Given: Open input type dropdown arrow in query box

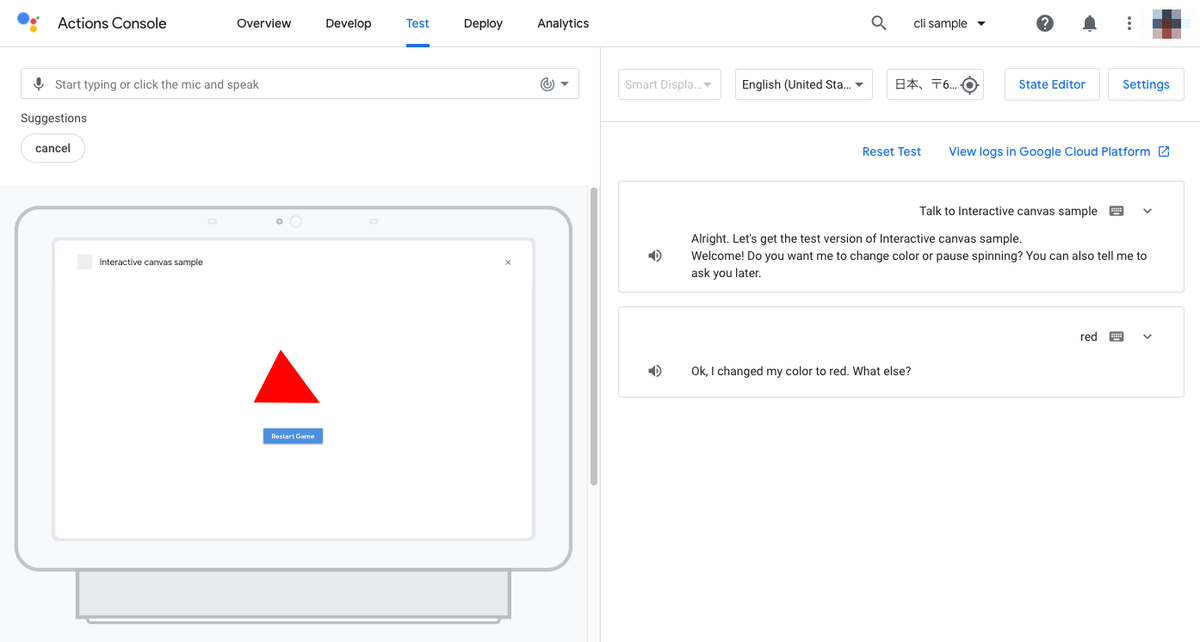Looking at the screenshot, I should point(565,84).
